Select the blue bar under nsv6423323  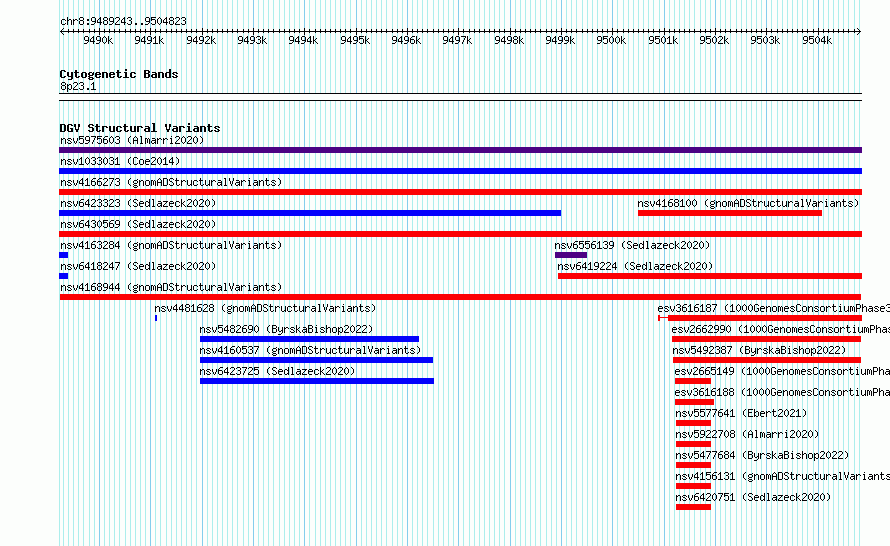(x=310, y=213)
